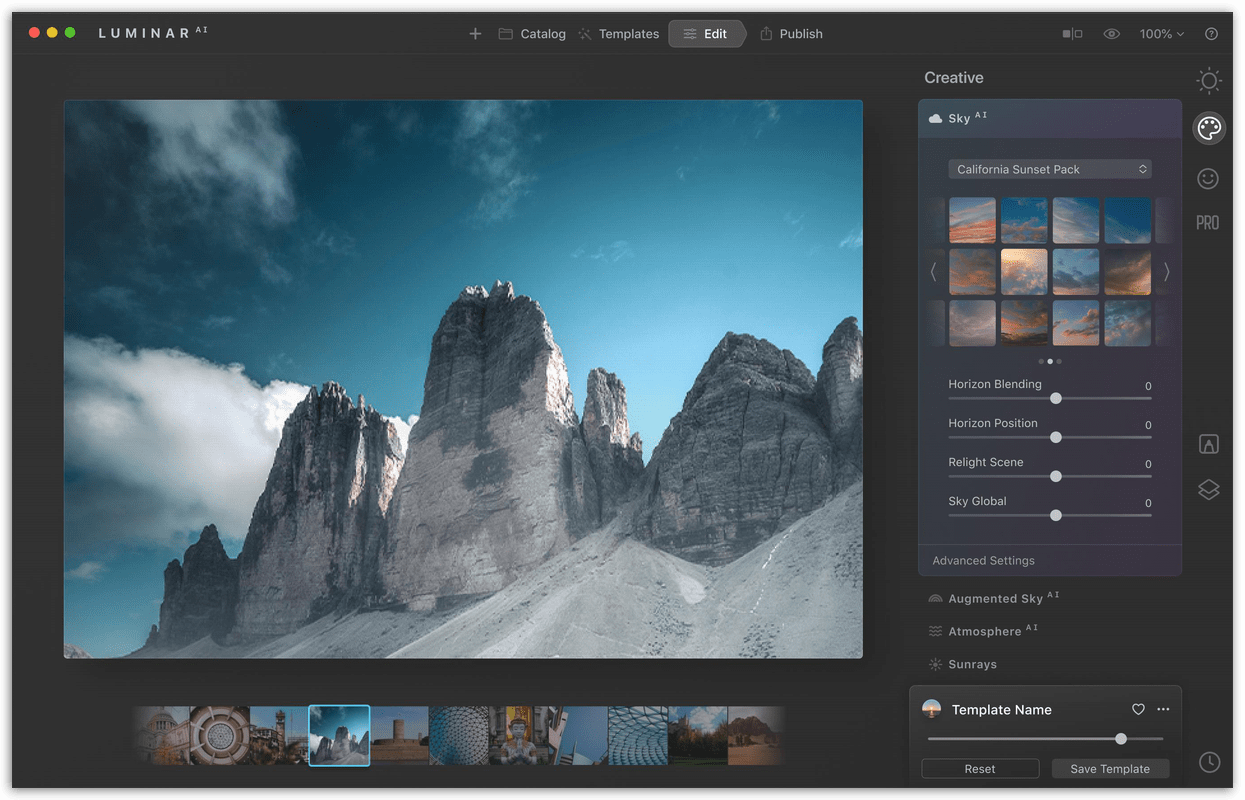This screenshot has height=800, width=1245.
Task: Select the Creative palette icon
Action: coord(1208,128)
